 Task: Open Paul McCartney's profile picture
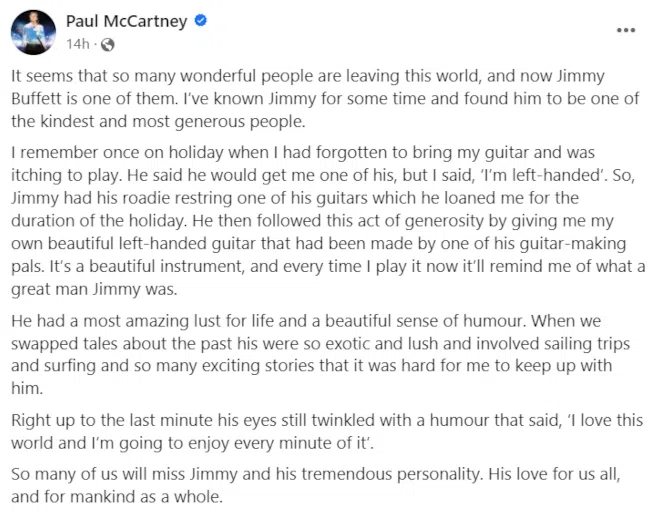coord(33,32)
